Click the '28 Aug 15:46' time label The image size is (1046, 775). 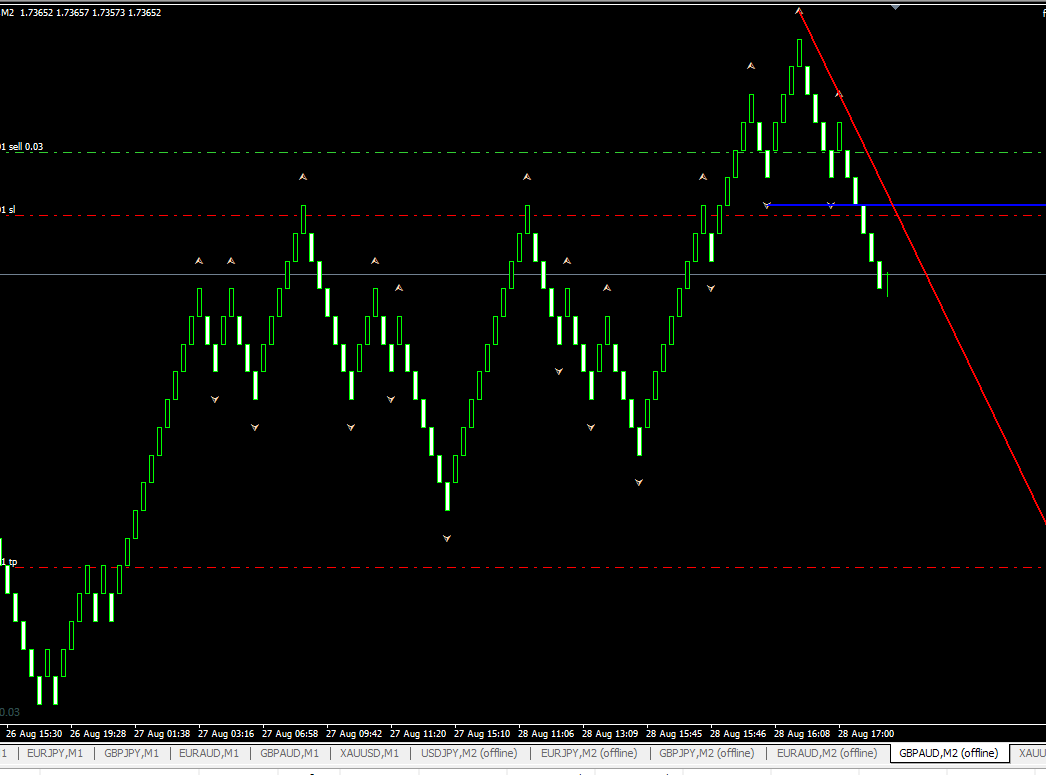tap(738, 734)
